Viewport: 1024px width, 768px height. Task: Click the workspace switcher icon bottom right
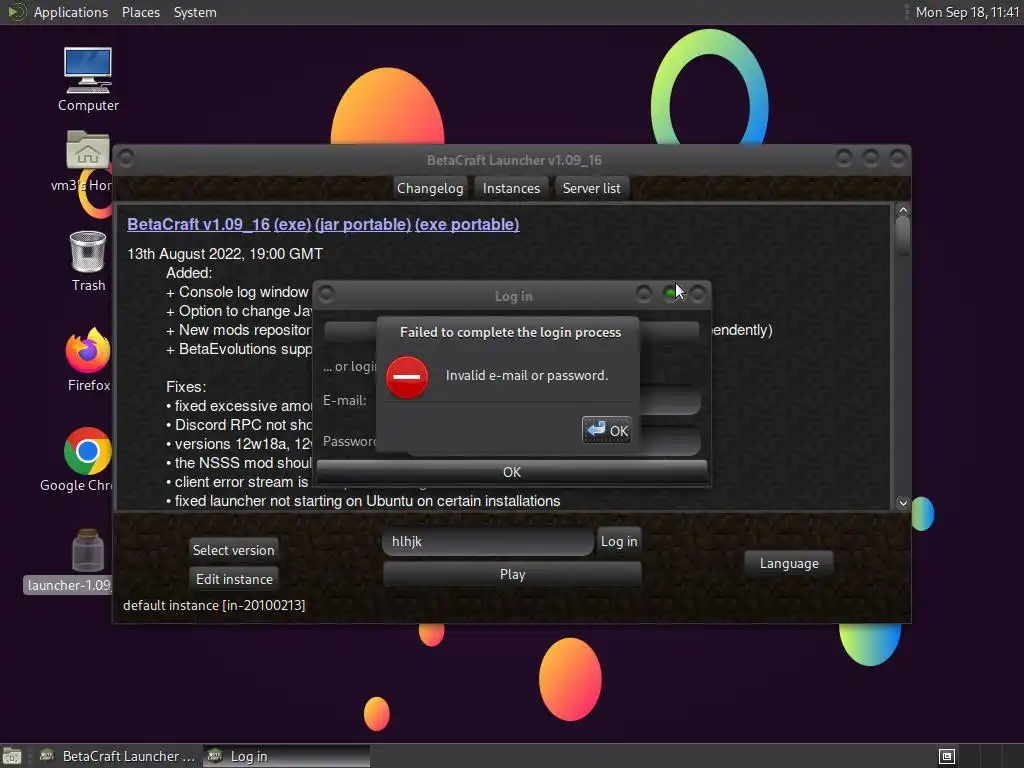[947, 756]
